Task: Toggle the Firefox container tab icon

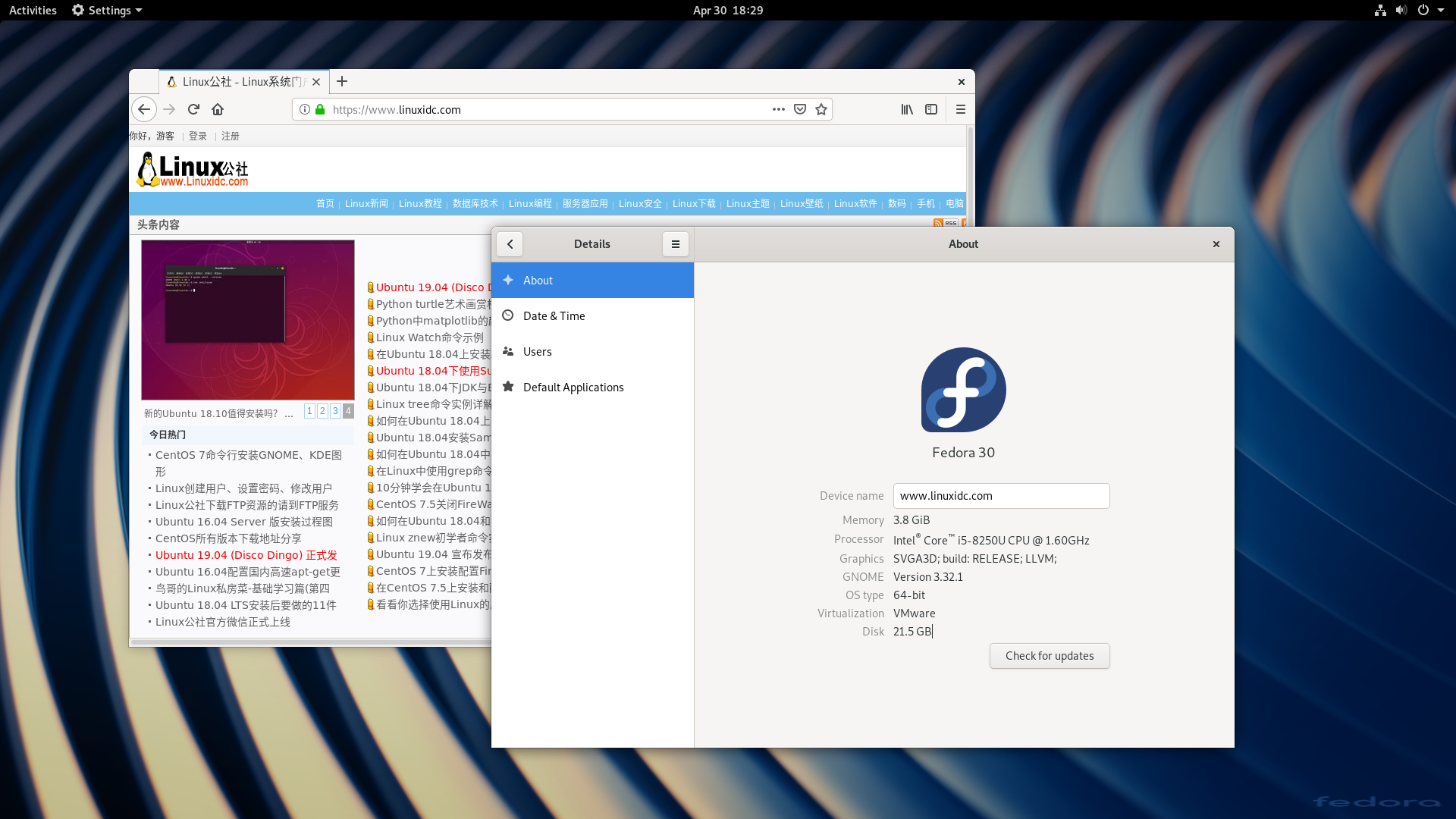Action: click(931, 109)
